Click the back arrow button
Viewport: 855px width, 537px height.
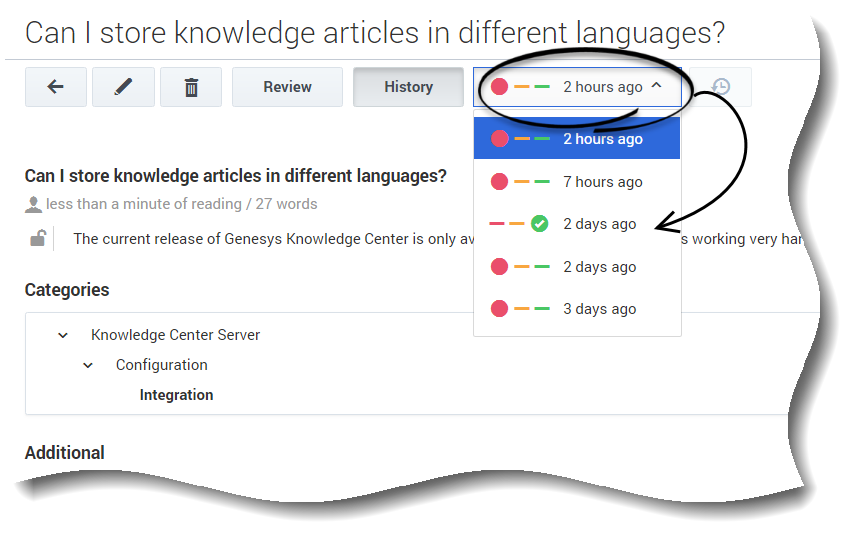56,87
